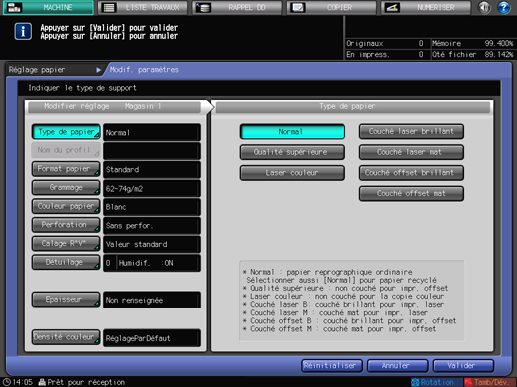Switch to LISTE TRAVAUX tab
Screen dimensions: 517x387
pos(143,7)
